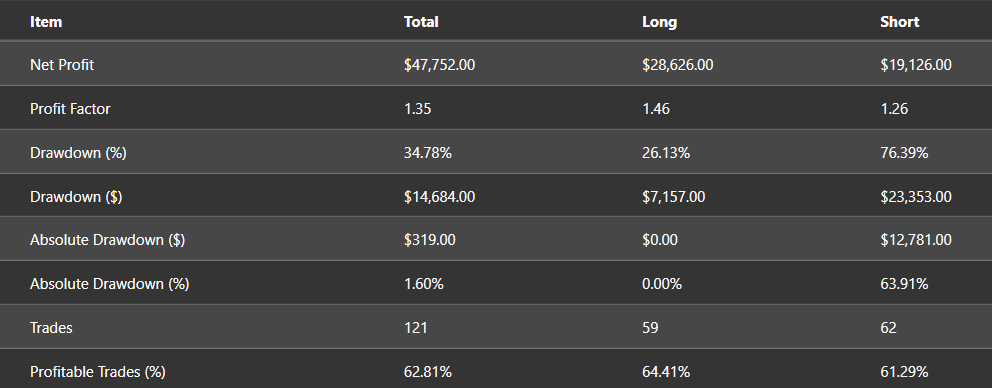Click total trades count 121

(x=415, y=328)
